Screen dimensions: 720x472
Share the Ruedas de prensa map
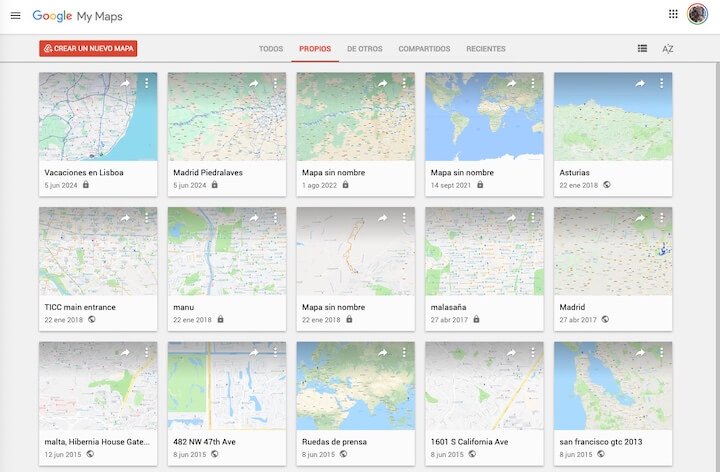[382, 353]
